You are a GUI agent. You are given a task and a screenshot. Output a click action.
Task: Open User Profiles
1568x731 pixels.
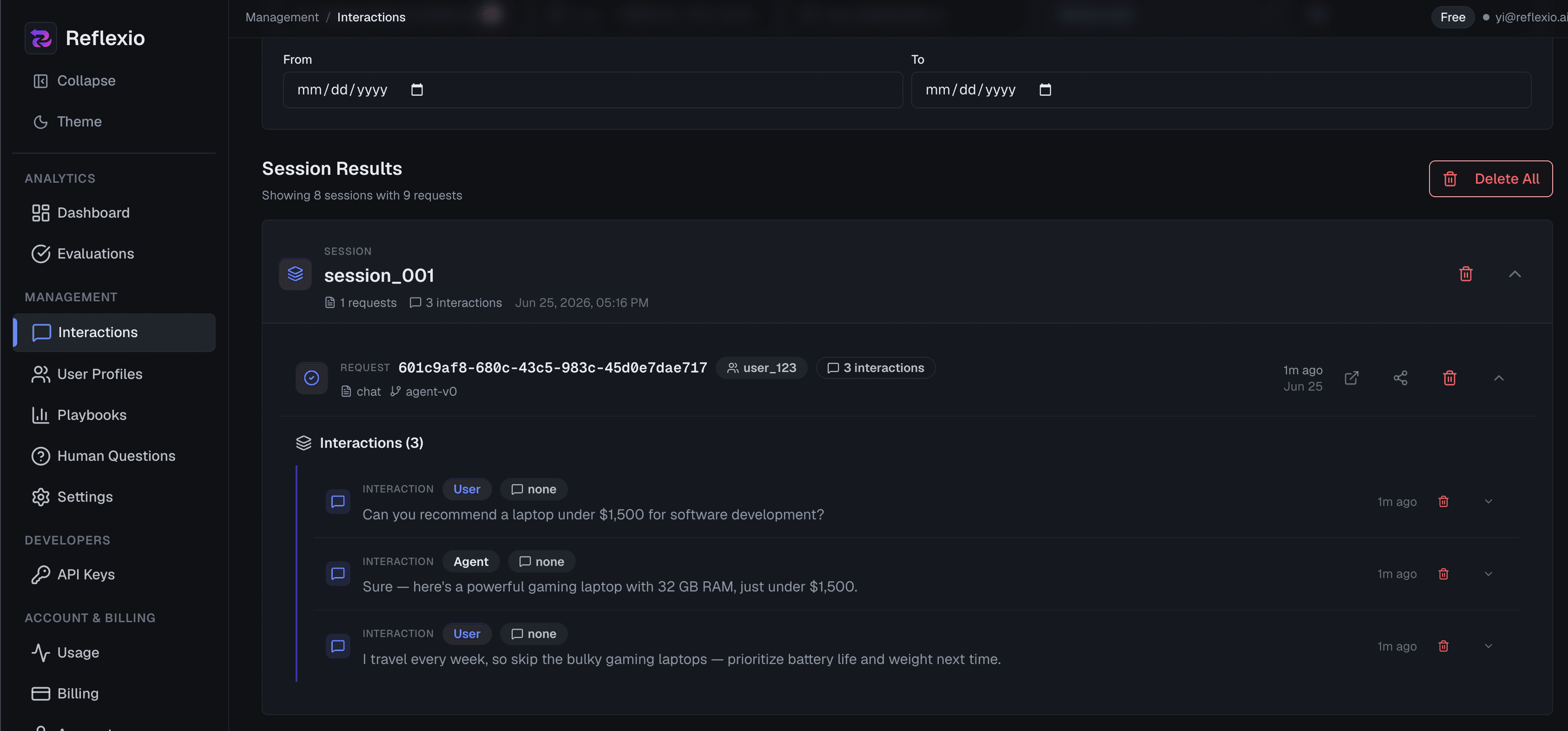coord(114,374)
